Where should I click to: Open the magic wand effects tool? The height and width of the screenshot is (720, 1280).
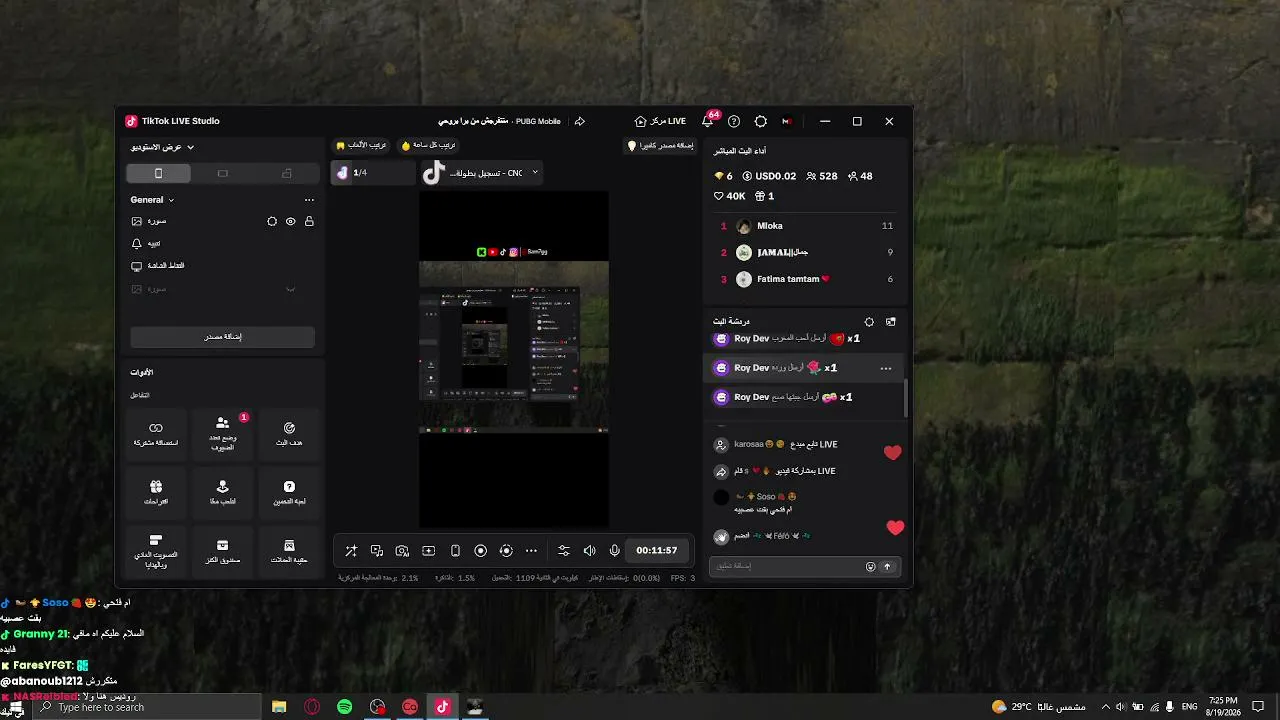(x=351, y=551)
